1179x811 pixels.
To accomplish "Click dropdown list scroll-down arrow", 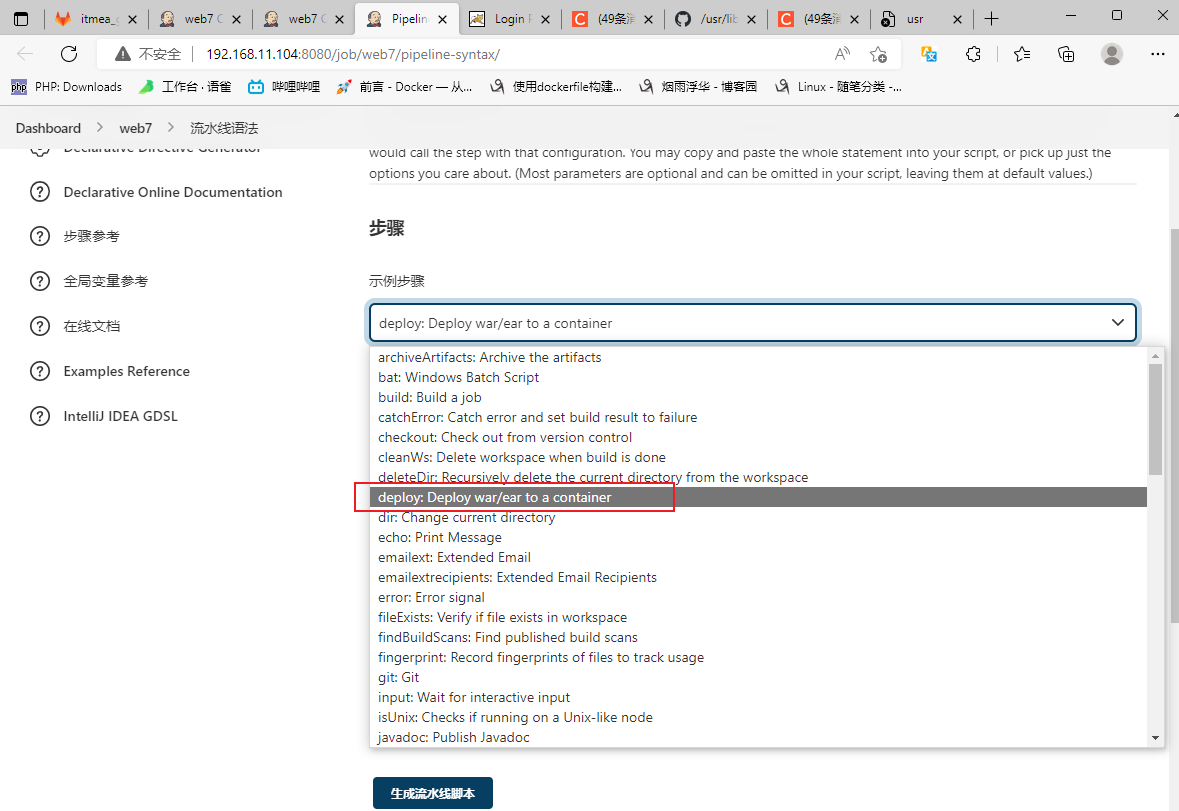I will [x=1156, y=738].
